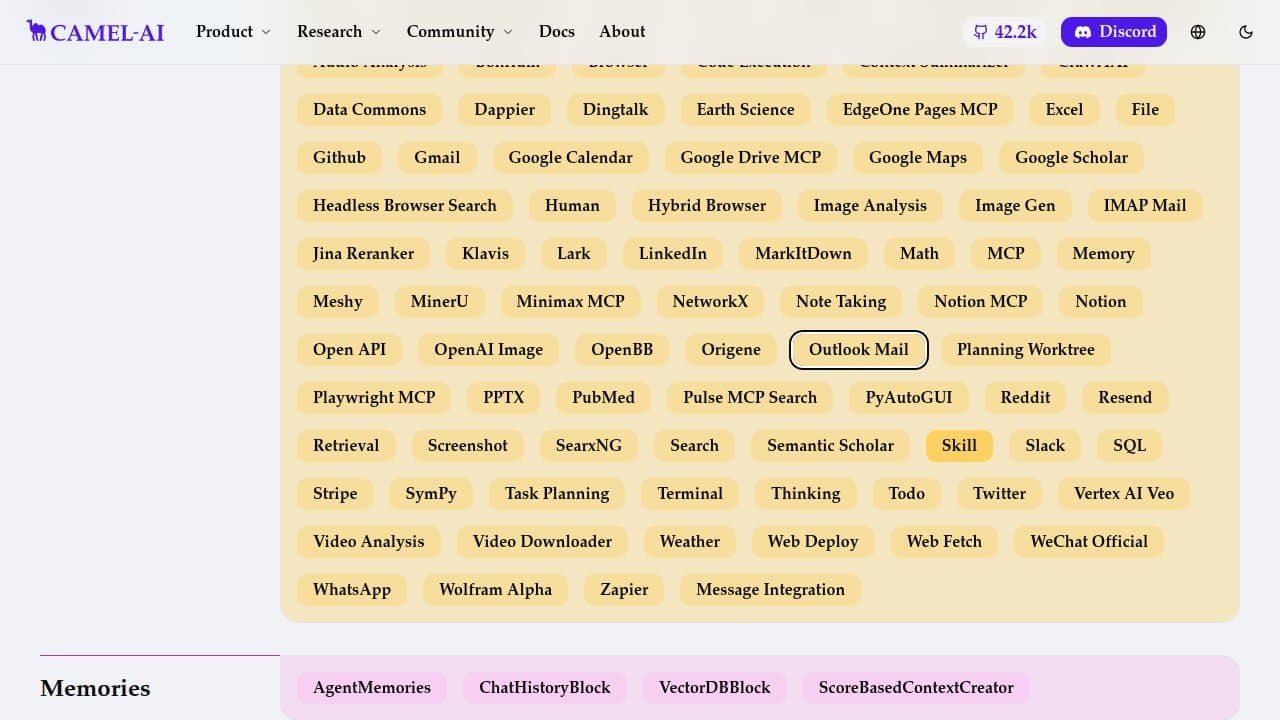Click the Headless Browser Search tag
The width and height of the screenshot is (1280, 720).
pos(405,206)
